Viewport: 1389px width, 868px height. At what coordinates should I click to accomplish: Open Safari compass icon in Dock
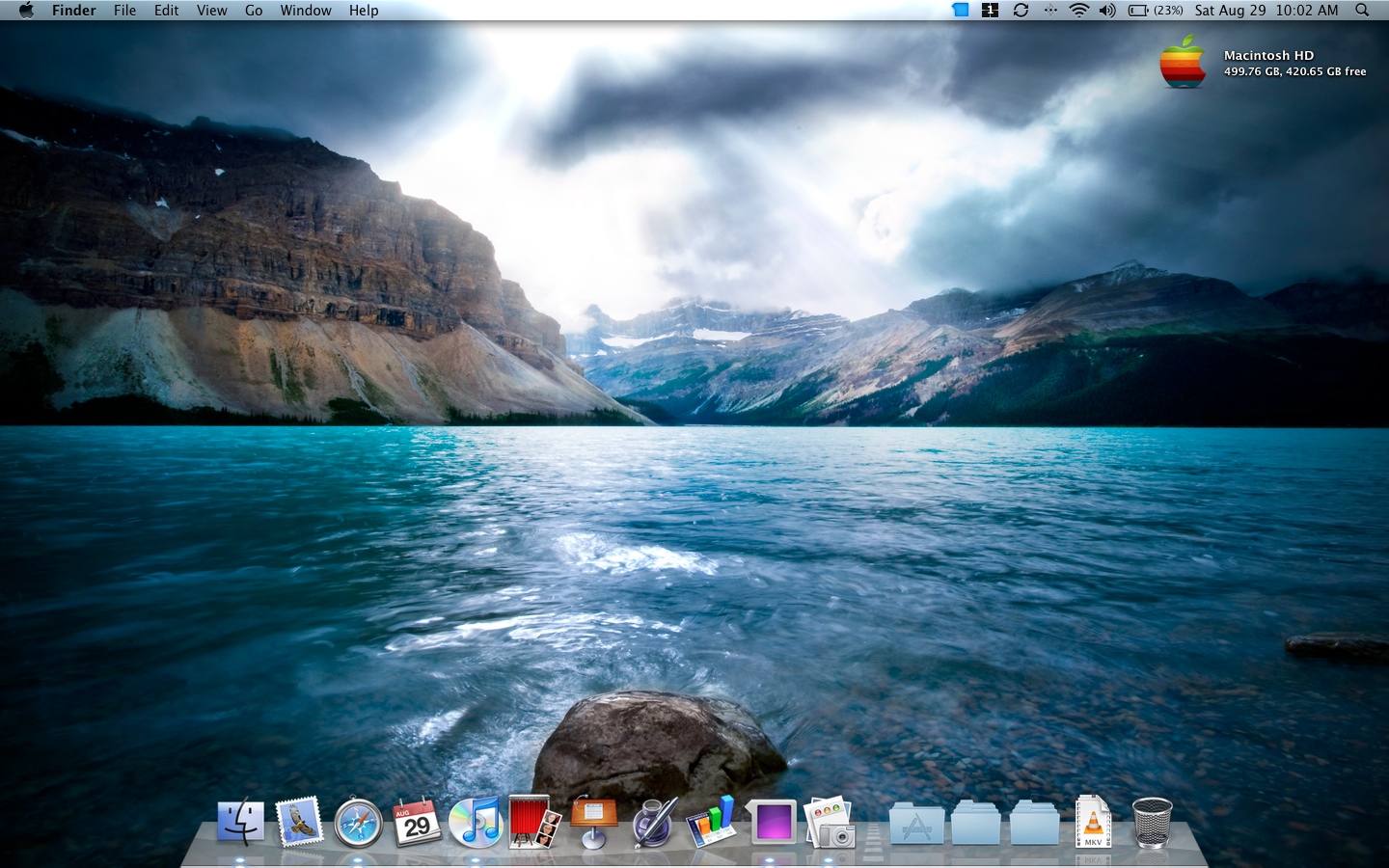click(358, 824)
